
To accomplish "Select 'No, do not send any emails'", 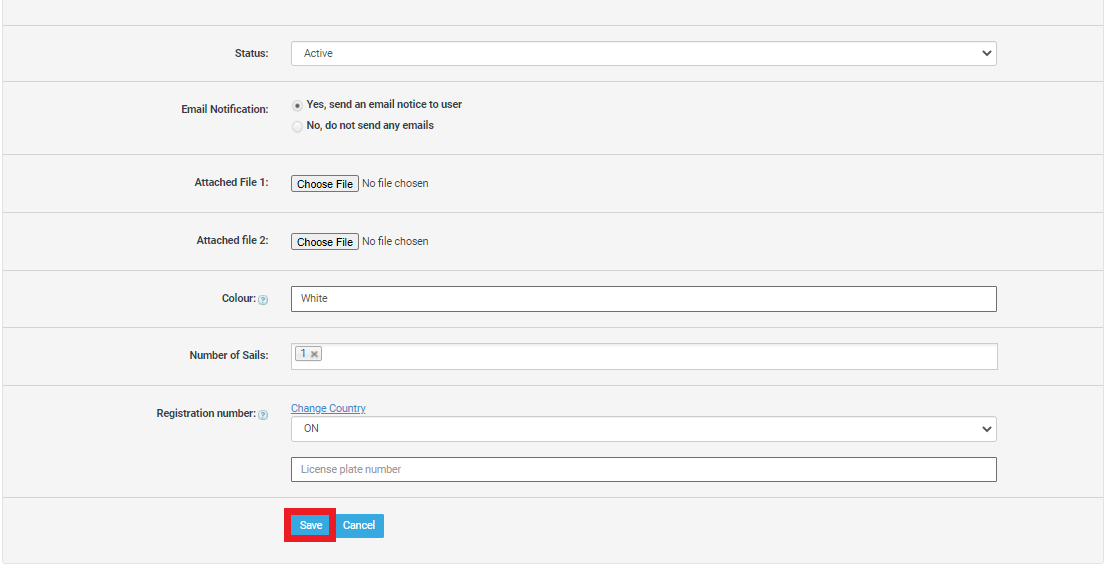I will pyautogui.click(x=297, y=127).
